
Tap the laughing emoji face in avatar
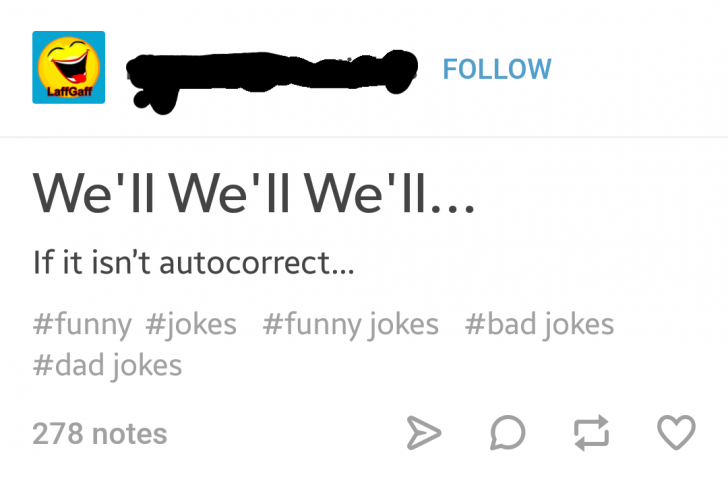click(69, 63)
